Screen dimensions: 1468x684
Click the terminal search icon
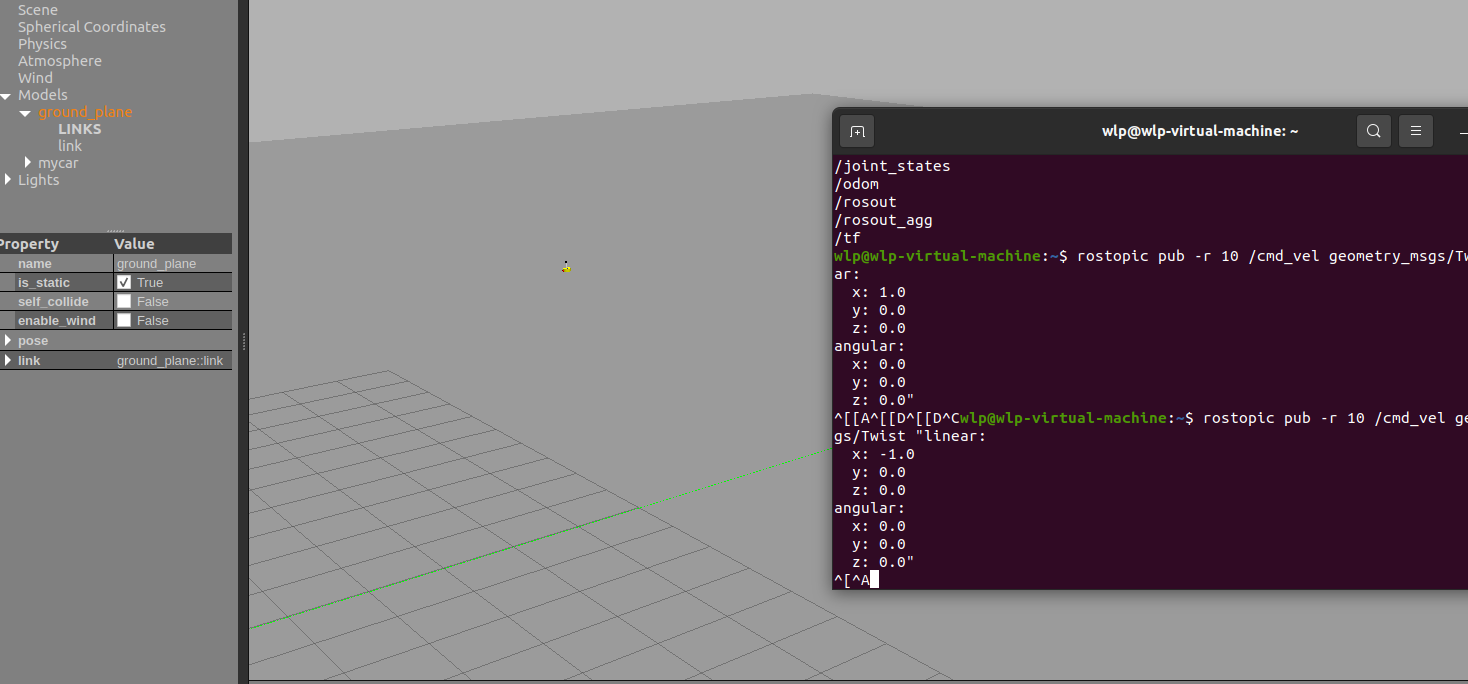pyautogui.click(x=1374, y=131)
